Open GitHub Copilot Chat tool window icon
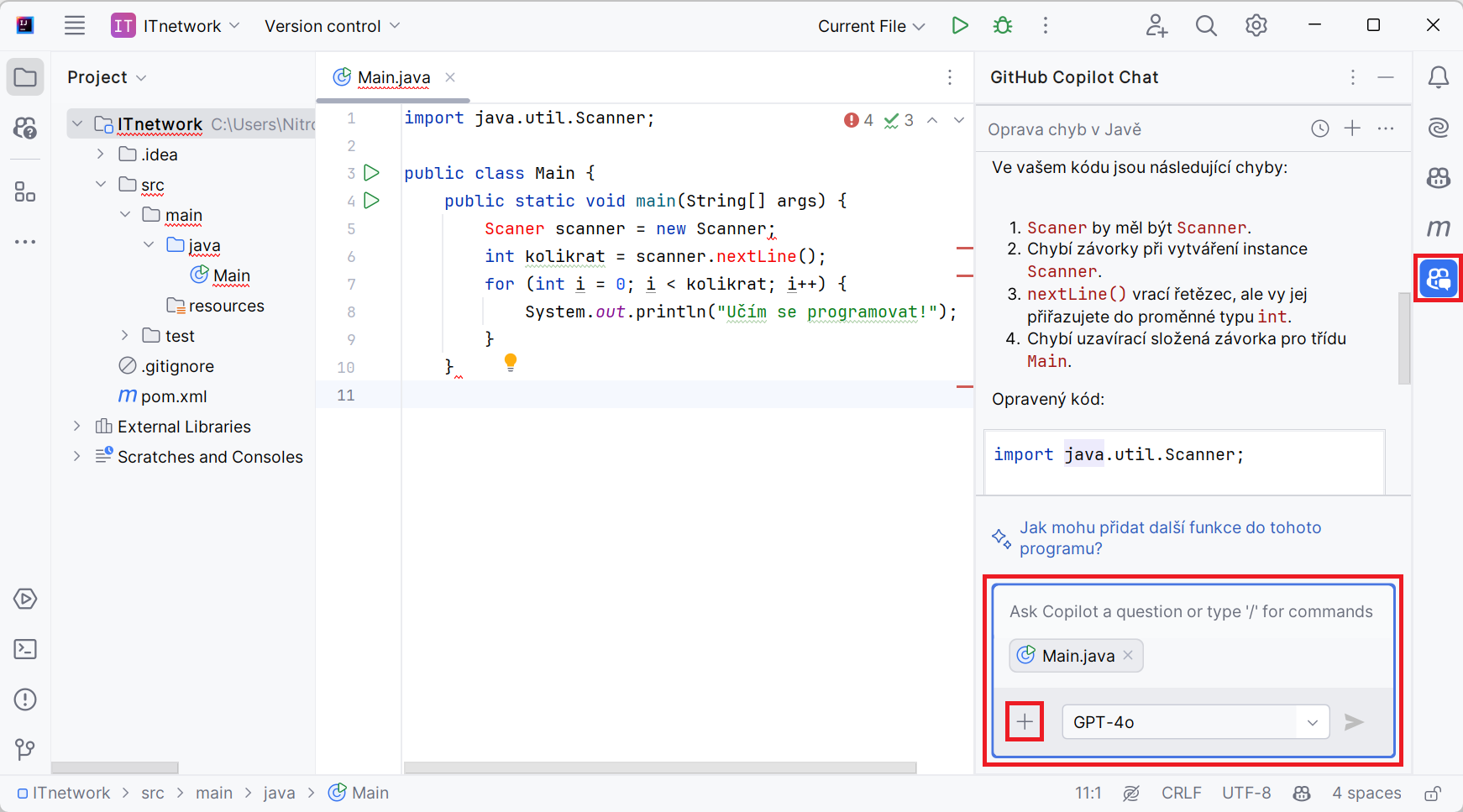1463x812 pixels. click(1438, 278)
